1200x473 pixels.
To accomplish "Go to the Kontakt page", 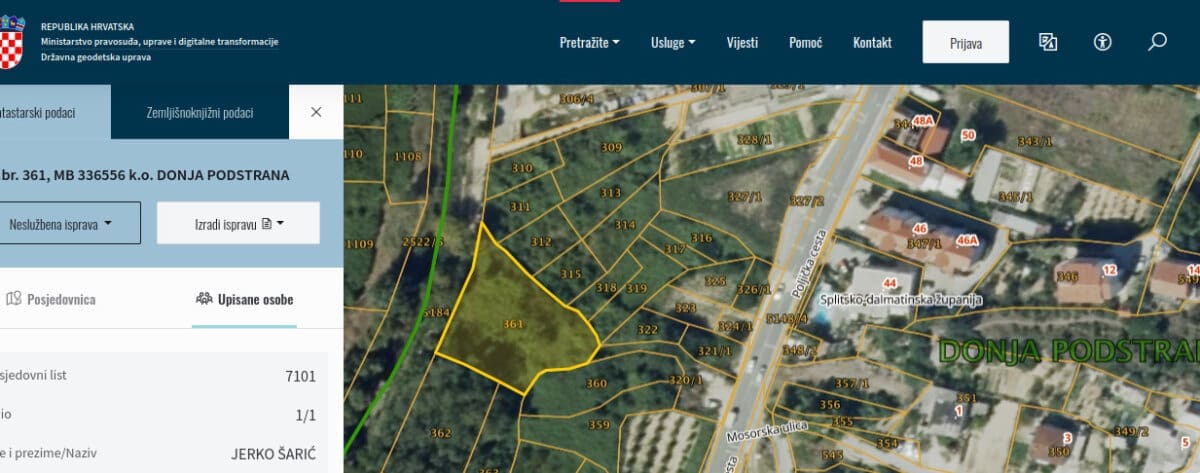I will point(872,43).
